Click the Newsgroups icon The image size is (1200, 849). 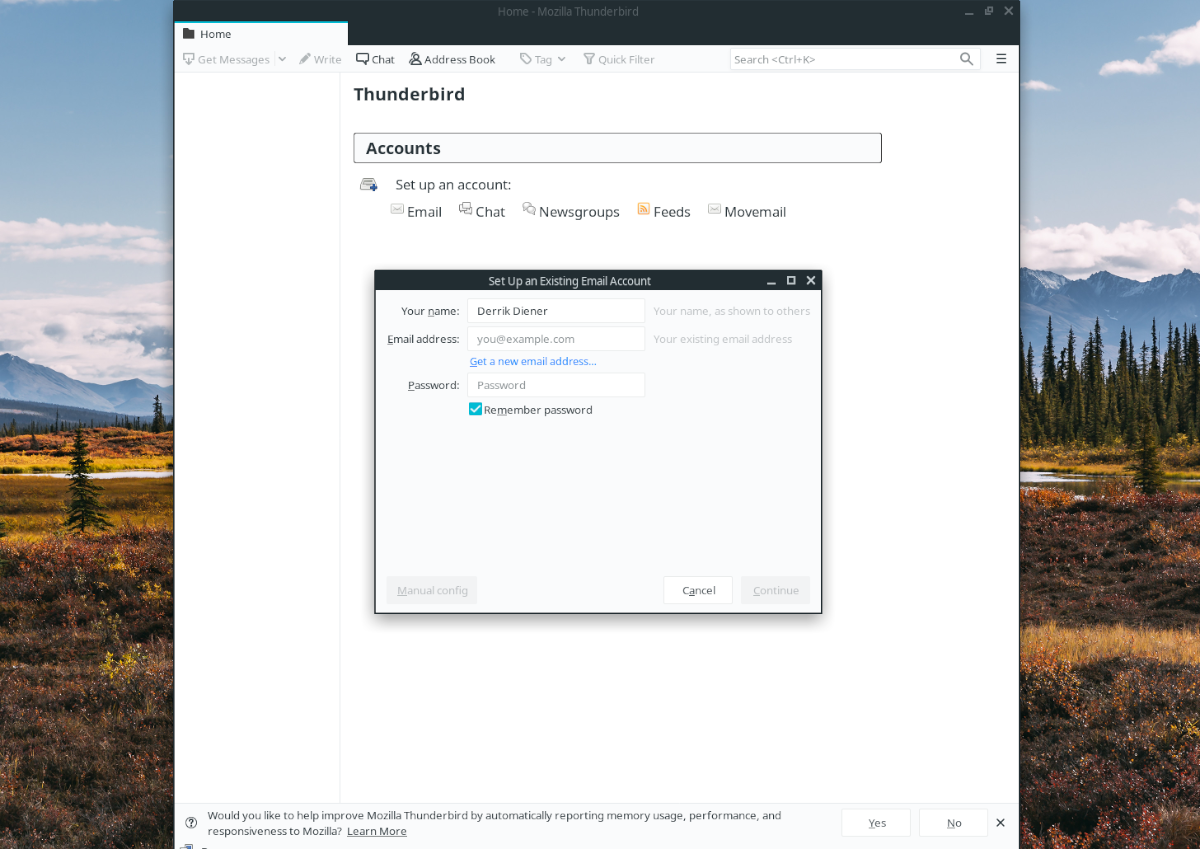[x=529, y=210]
